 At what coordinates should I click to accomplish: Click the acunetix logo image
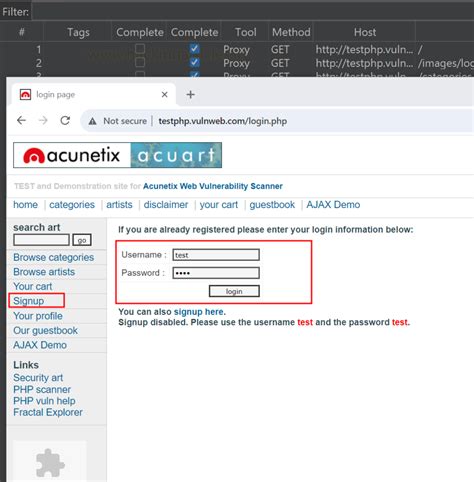pos(72,155)
